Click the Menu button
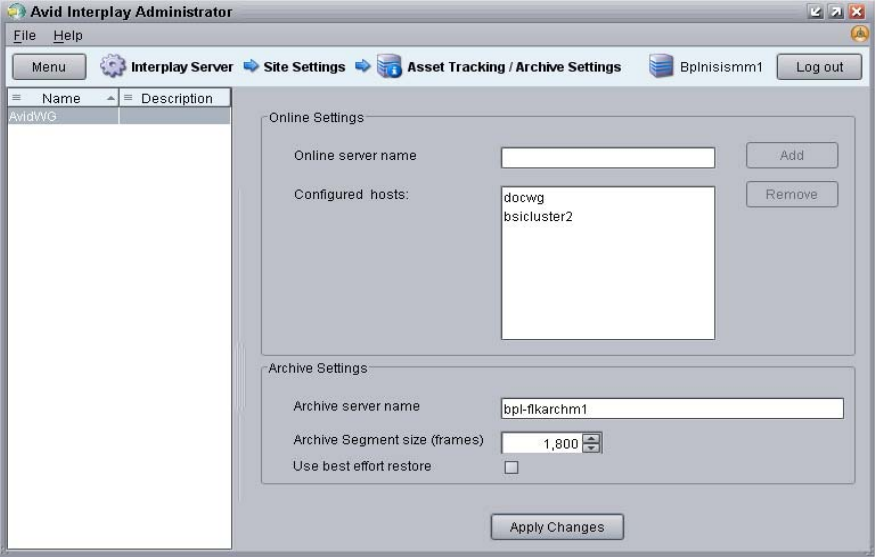875x557 pixels. (49, 67)
